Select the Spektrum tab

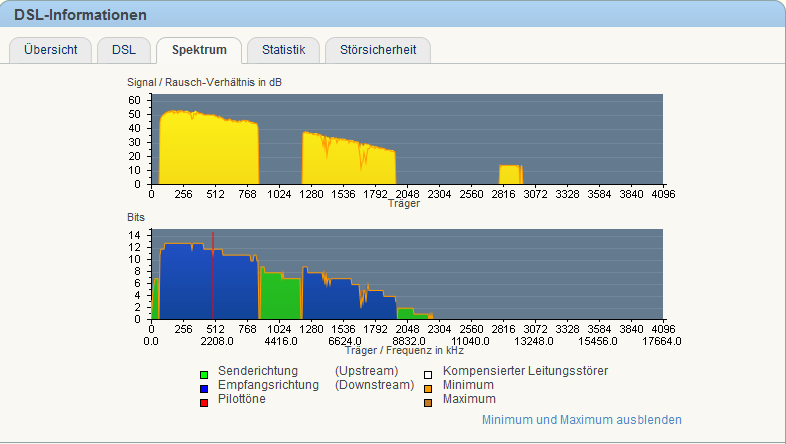pyautogui.click(x=199, y=49)
